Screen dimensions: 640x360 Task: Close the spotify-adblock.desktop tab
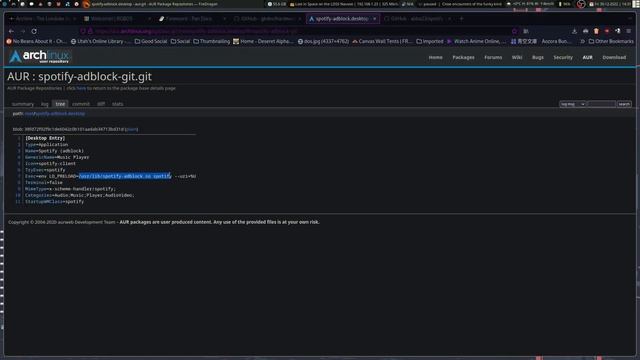[x=374, y=18]
